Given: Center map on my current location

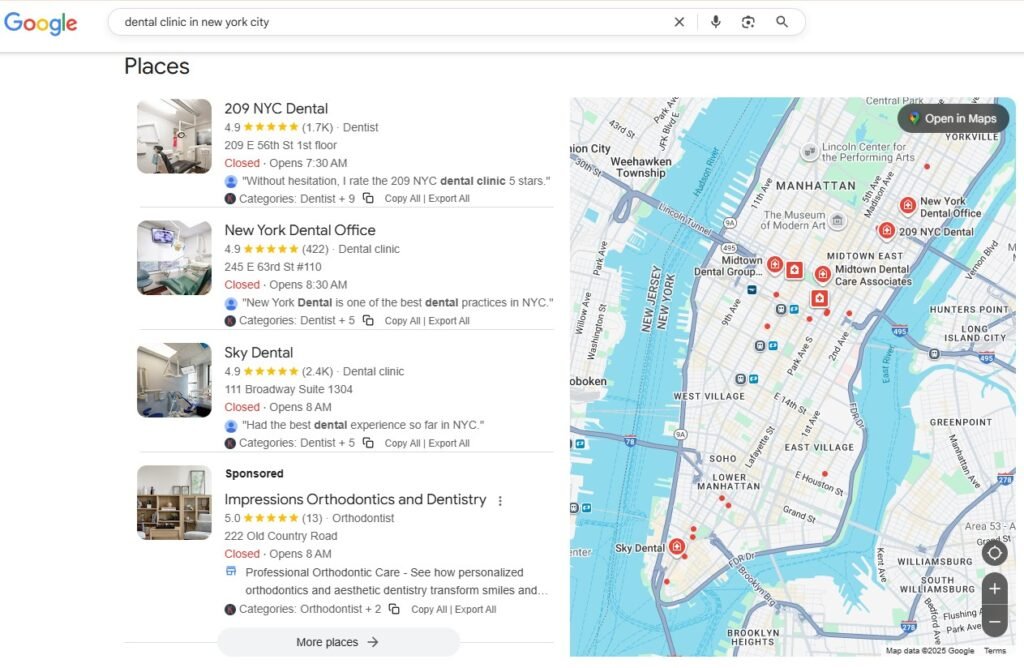Looking at the screenshot, I should (x=994, y=553).
